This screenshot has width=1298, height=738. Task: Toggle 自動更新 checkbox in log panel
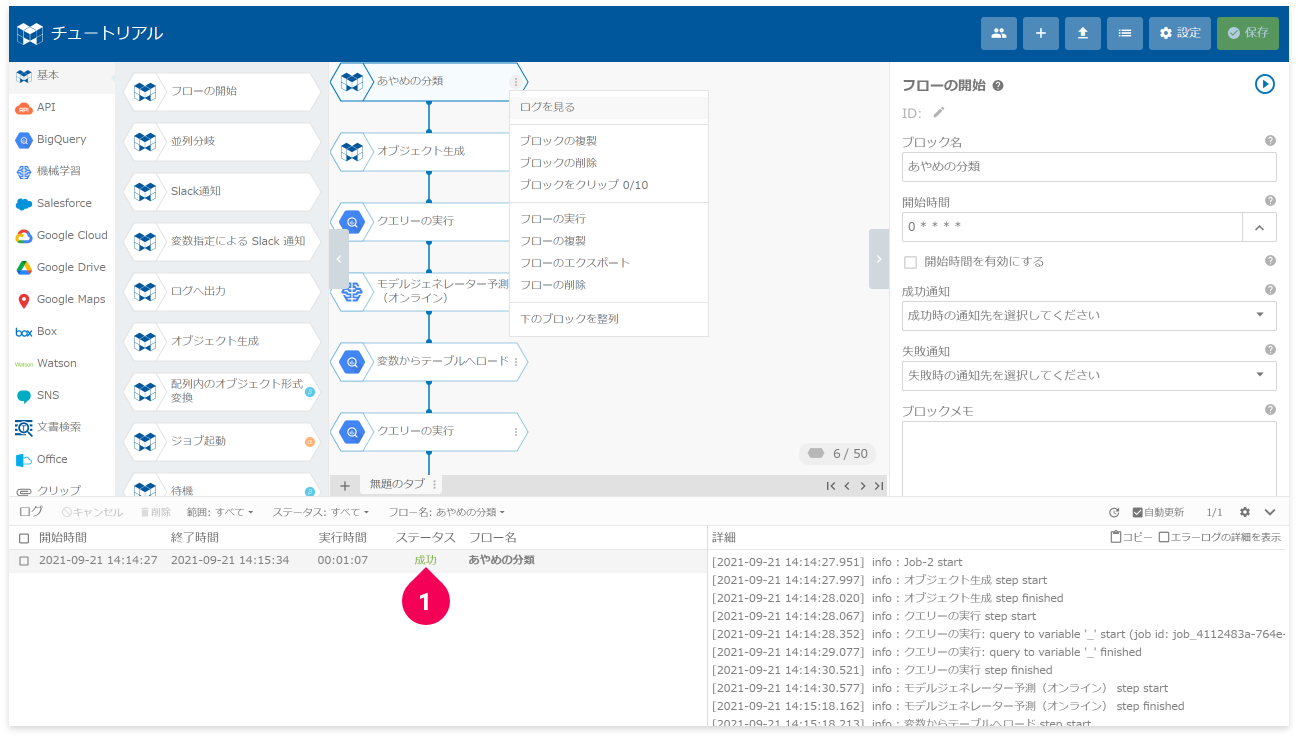tap(1138, 512)
